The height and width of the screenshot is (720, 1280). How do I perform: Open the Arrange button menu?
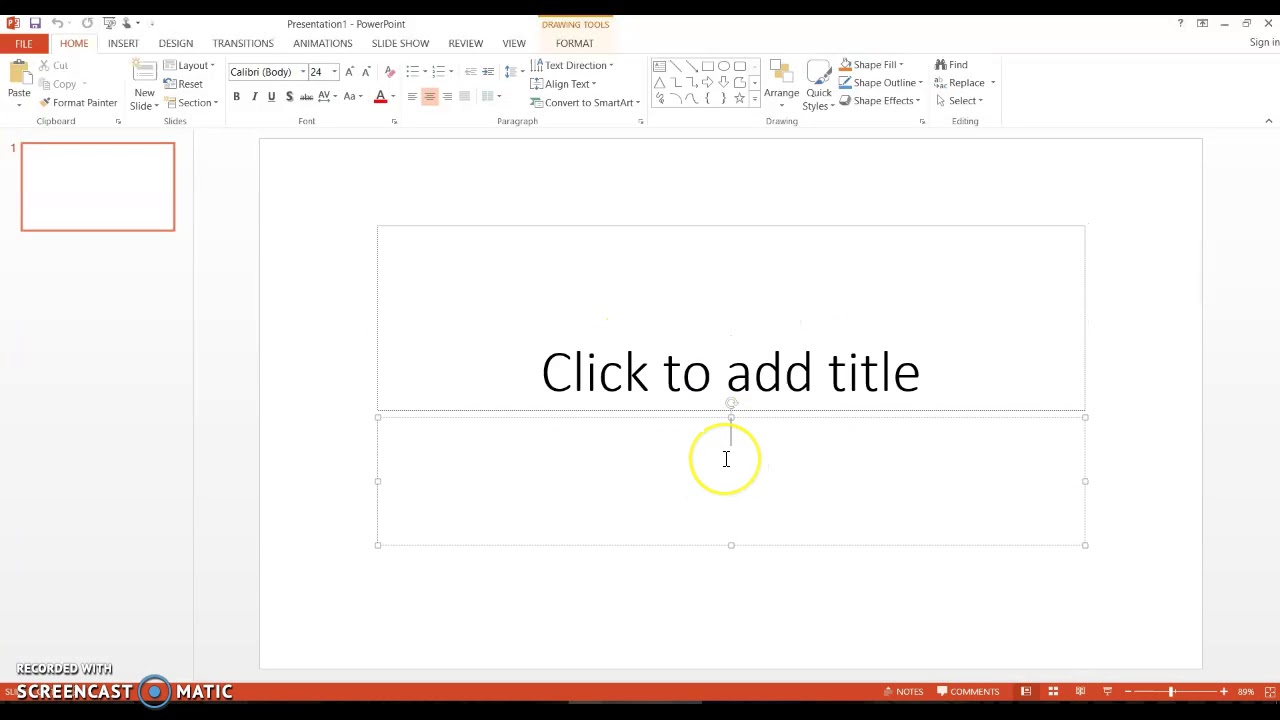click(782, 84)
